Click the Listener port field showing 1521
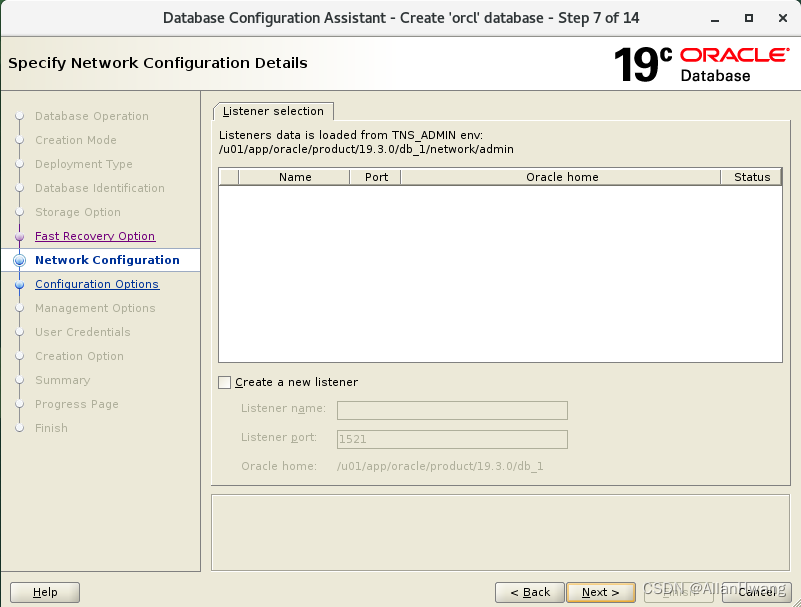The image size is (801, 607). point(452,439)
